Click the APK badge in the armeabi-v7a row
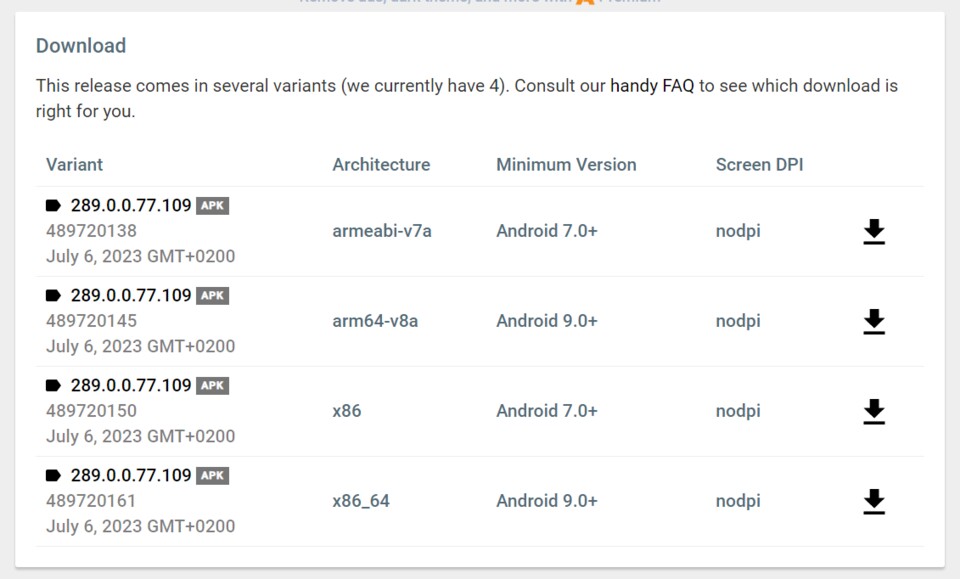The width and height of the screenshot is (960, 579). [213, 206]
